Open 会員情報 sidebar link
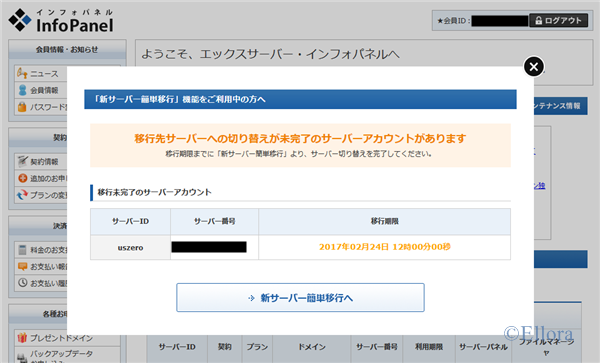This screenshot has width=600, height=363. click(44, 90)
